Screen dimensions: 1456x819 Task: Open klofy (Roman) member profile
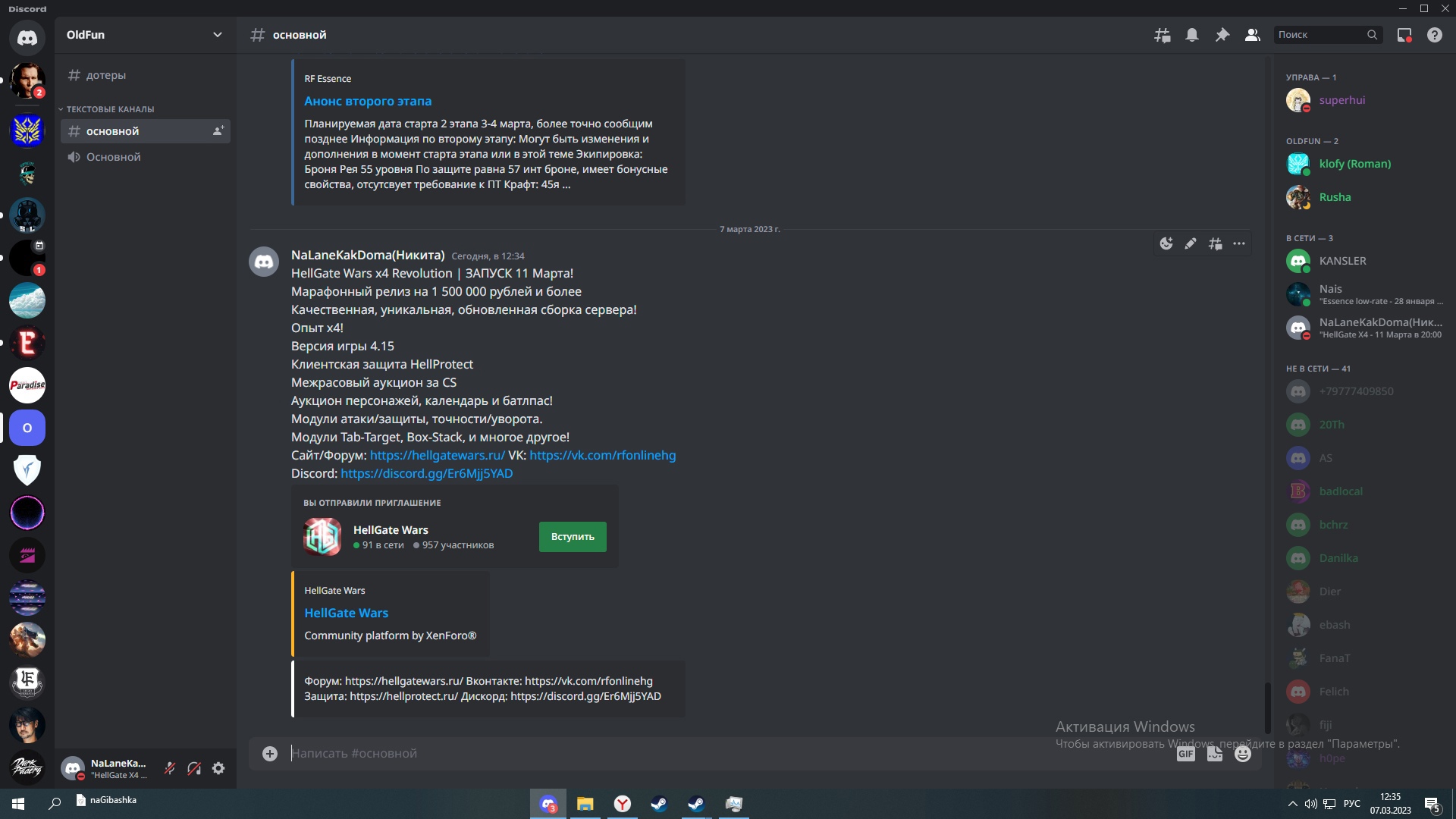pyautogui.click(x=1362, y=164)
